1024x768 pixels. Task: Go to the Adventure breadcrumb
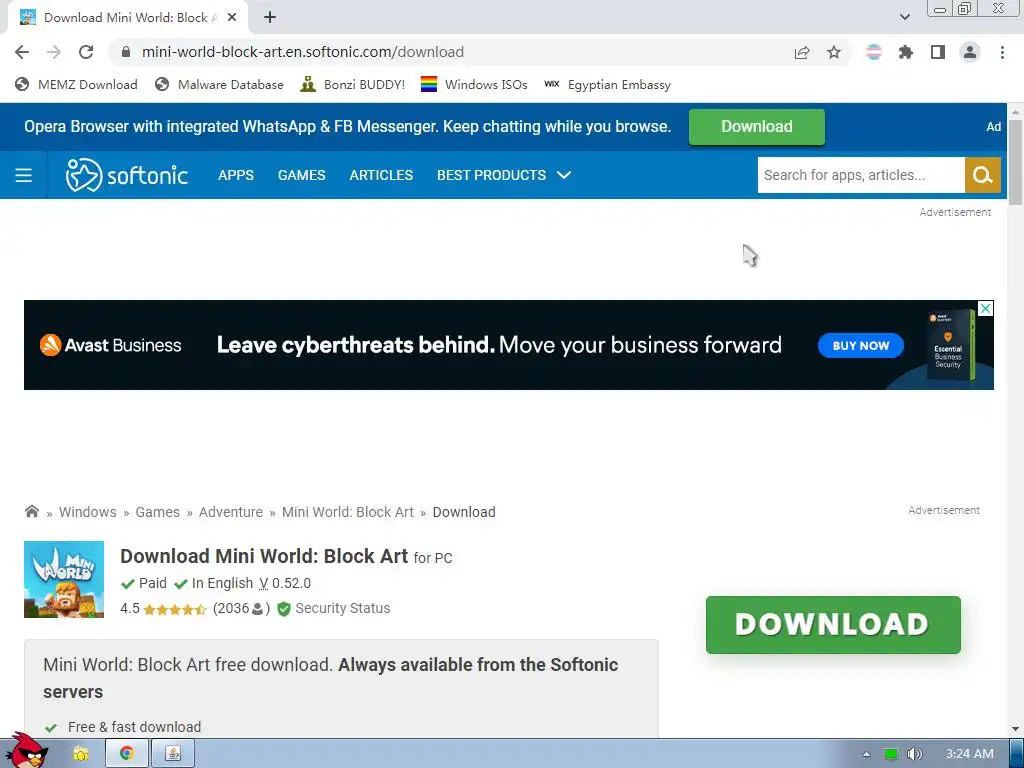(x=231, y=512)
